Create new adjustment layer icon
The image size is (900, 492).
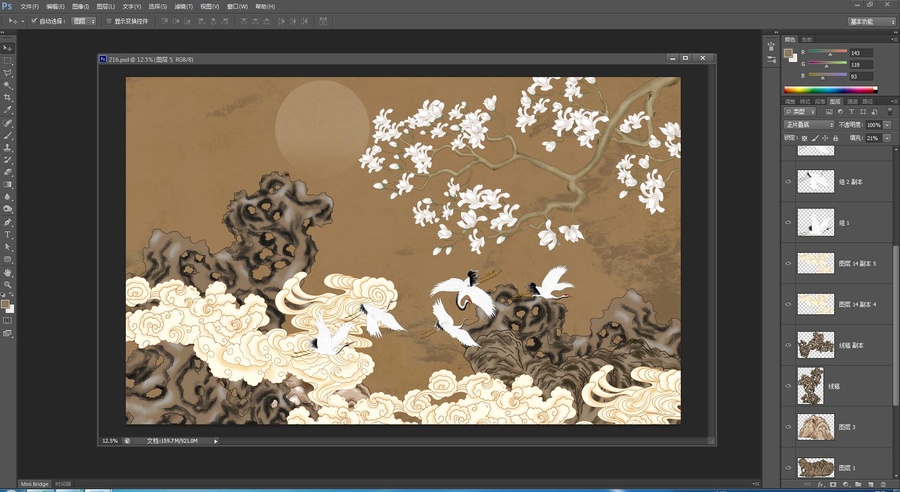point(846,485)
